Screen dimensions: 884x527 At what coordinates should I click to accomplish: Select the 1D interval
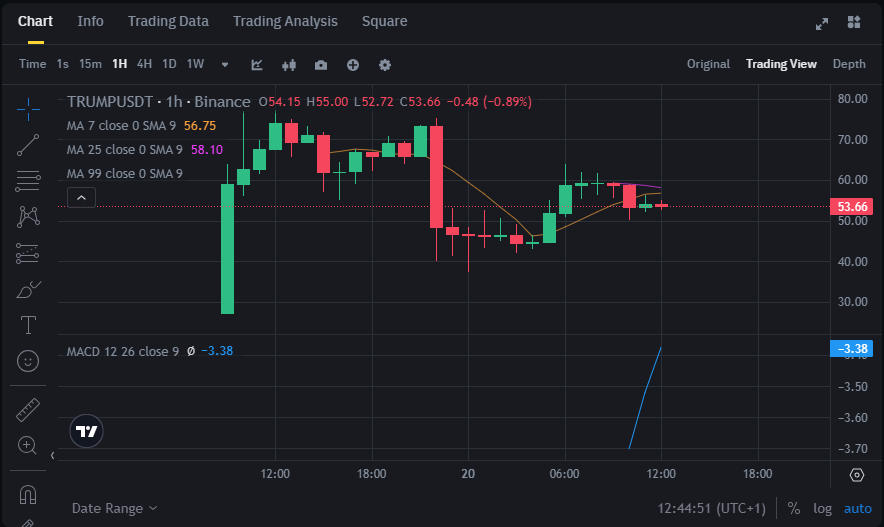[x=169, y=64]
